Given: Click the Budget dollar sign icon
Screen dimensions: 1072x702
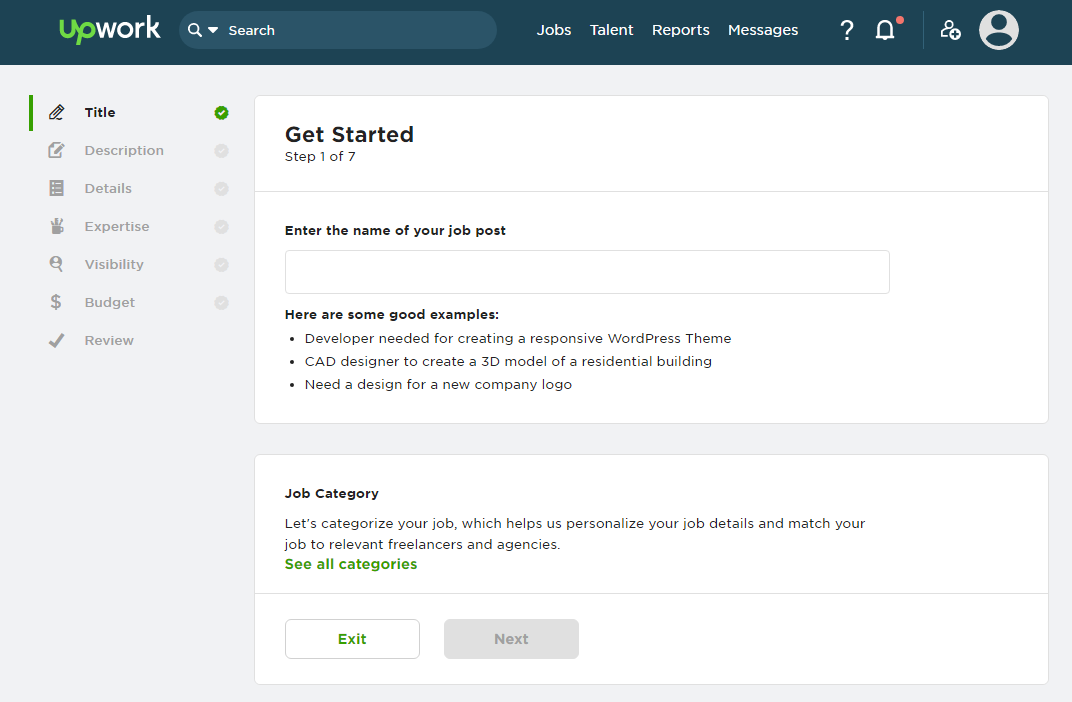Looking at the screenshot, I should 56,303.
